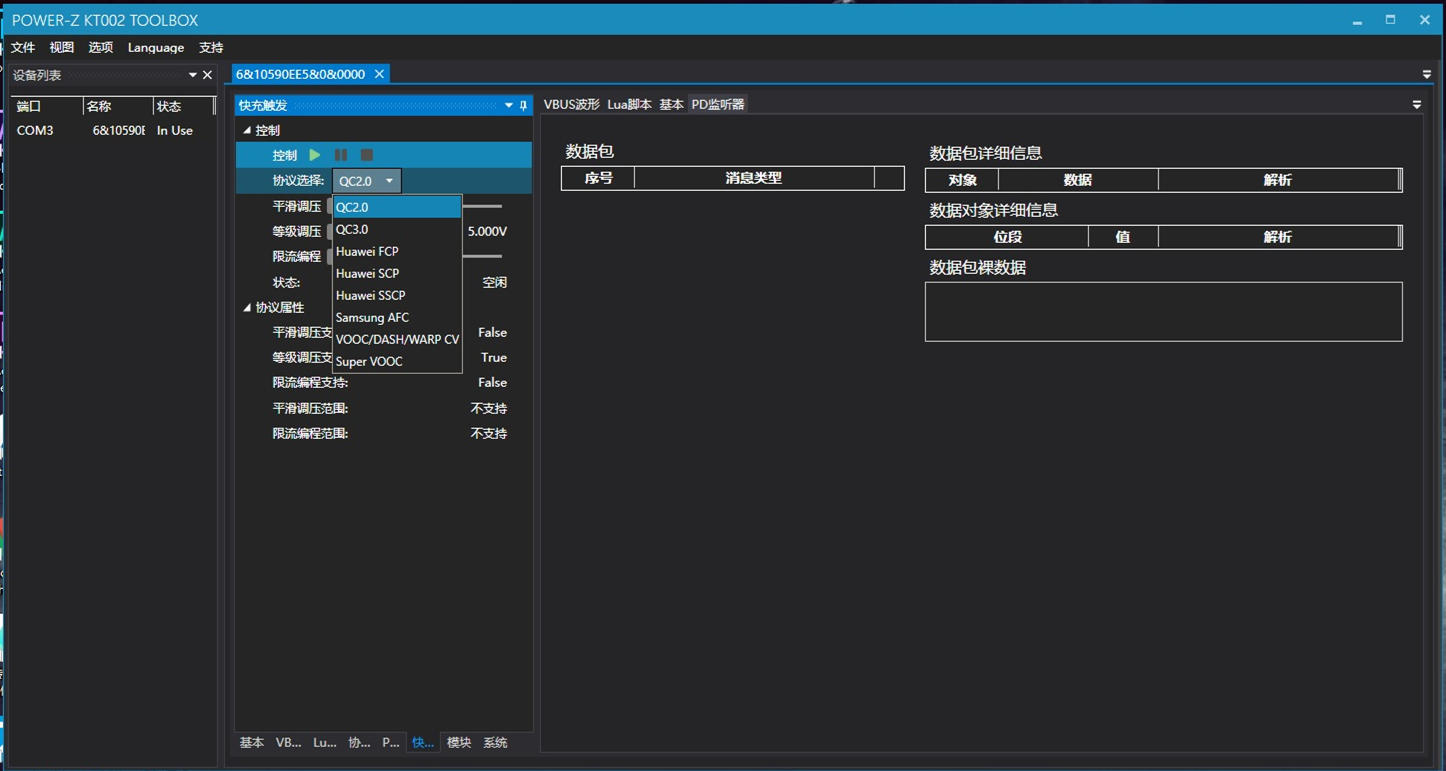
Task: Open the bottom 基本 panel tab
Action: tap(252, 742)
